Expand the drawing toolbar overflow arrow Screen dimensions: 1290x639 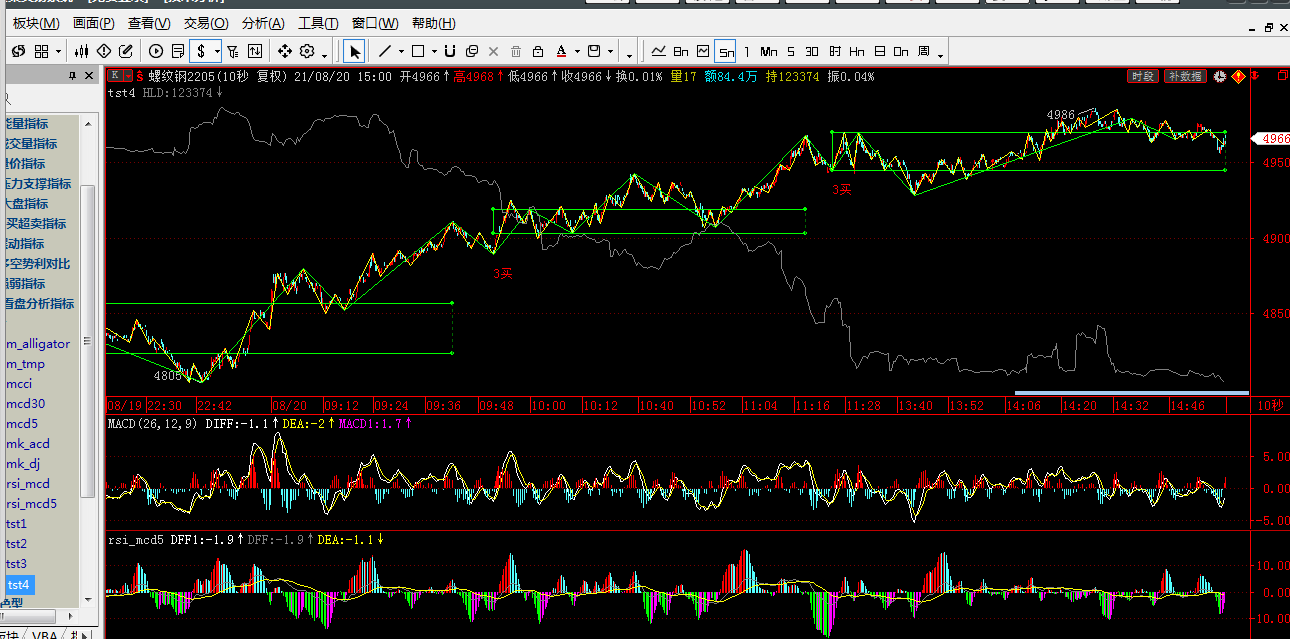[x=629, y=54]
